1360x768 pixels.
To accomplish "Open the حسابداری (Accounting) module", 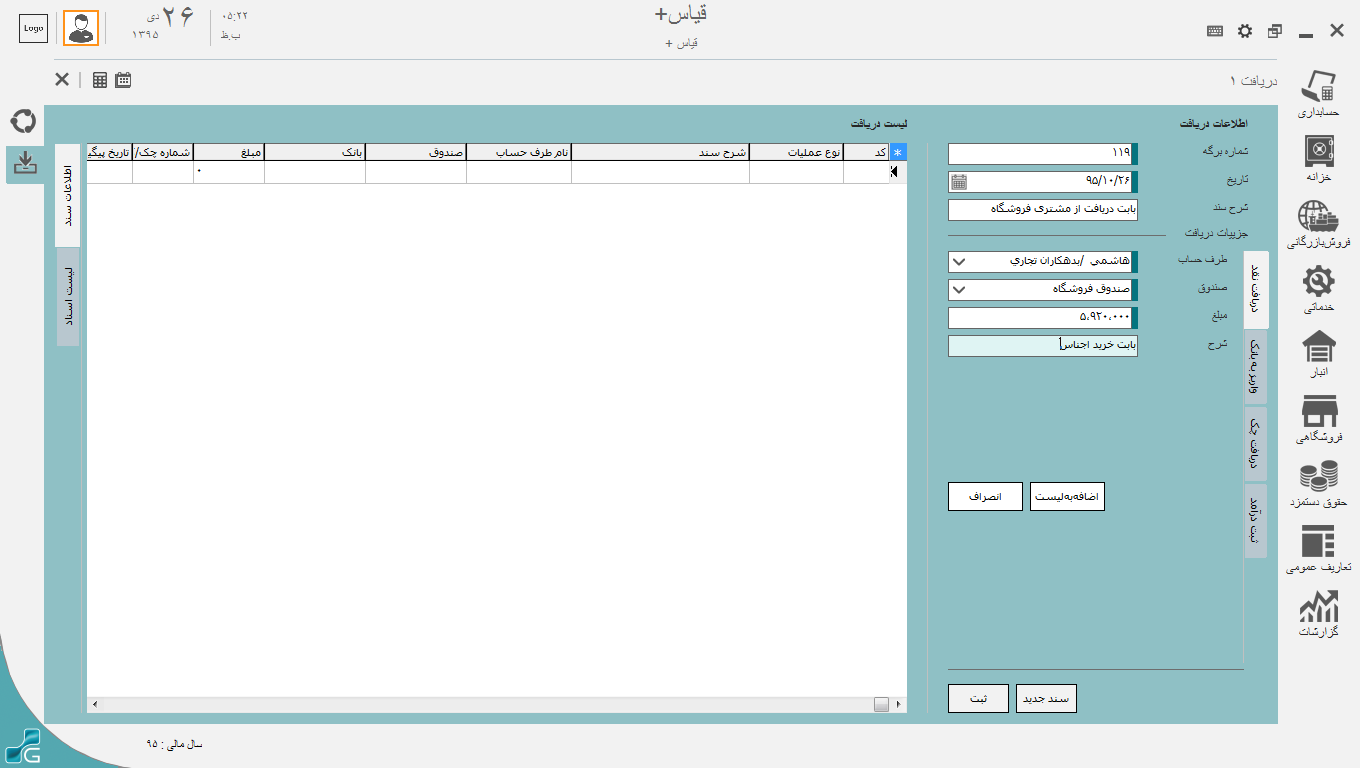I will [1318, 92].
